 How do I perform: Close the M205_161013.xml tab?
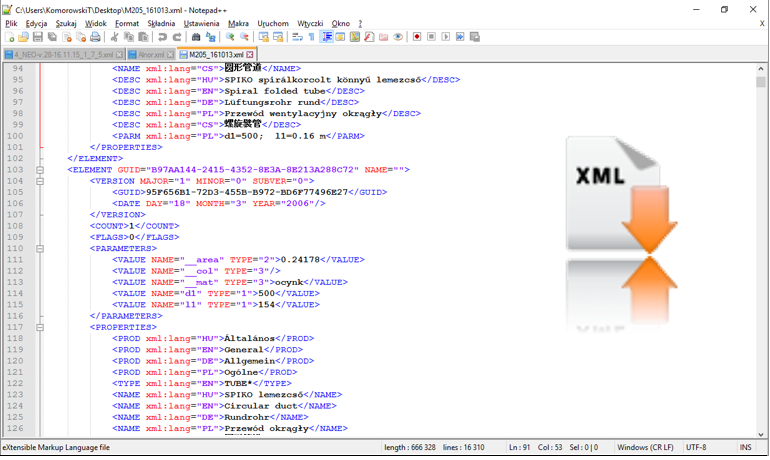click(x=250, y=54)
